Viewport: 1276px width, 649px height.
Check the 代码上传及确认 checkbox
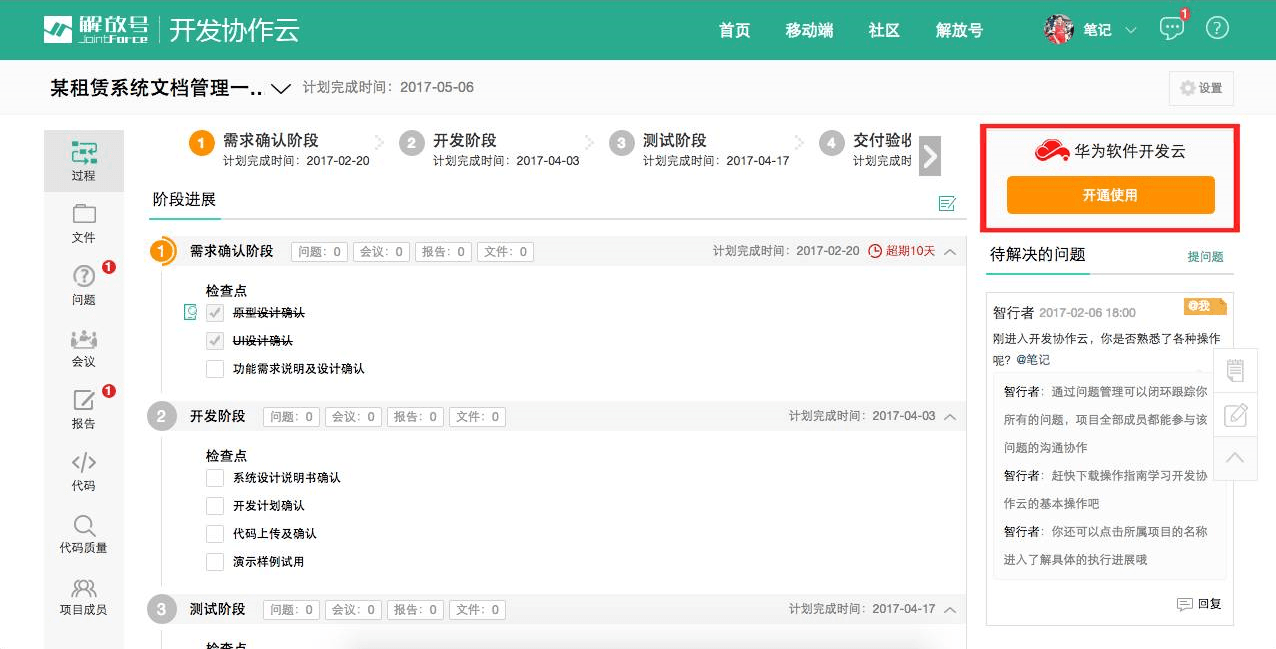215,534
